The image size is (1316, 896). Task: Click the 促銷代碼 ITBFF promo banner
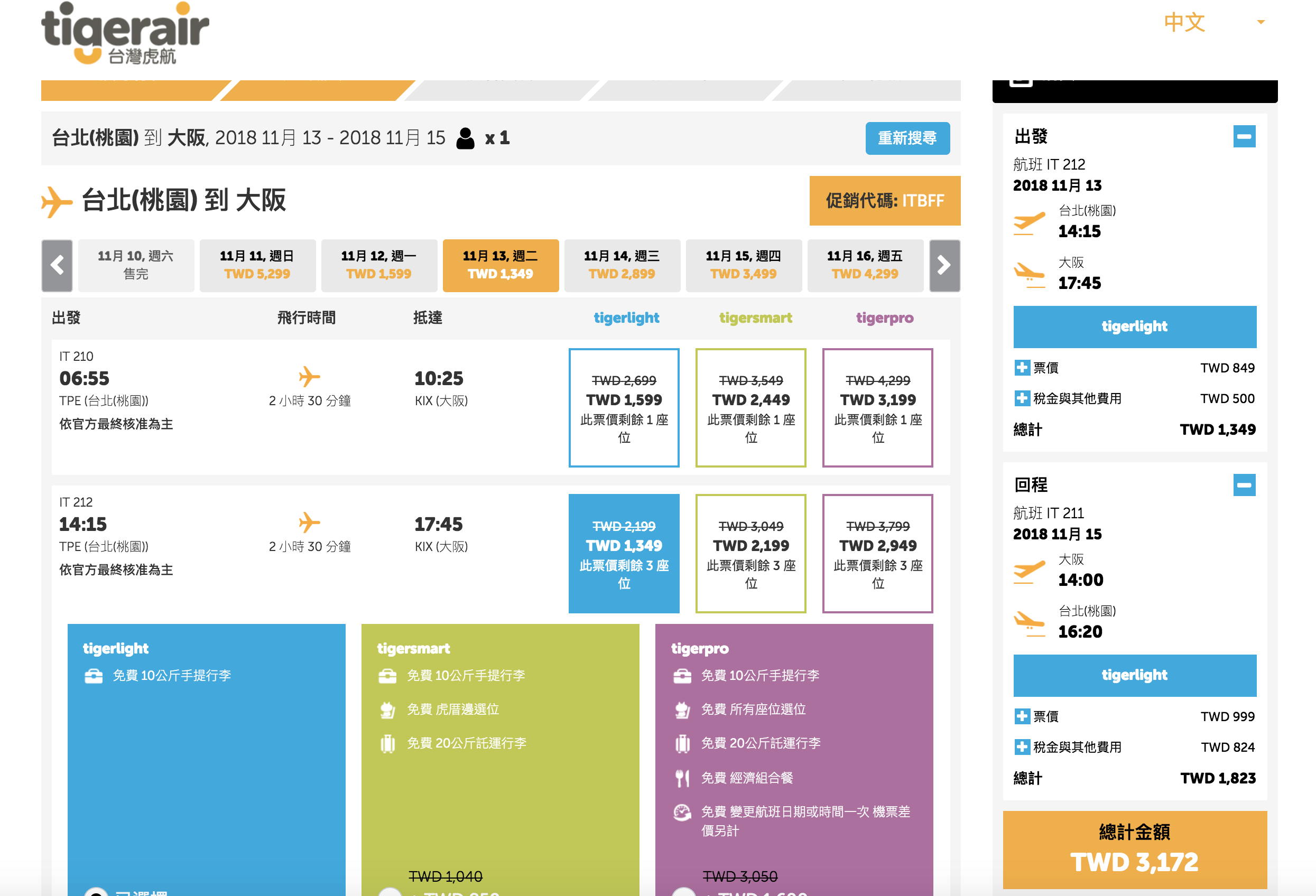point(885,200)
